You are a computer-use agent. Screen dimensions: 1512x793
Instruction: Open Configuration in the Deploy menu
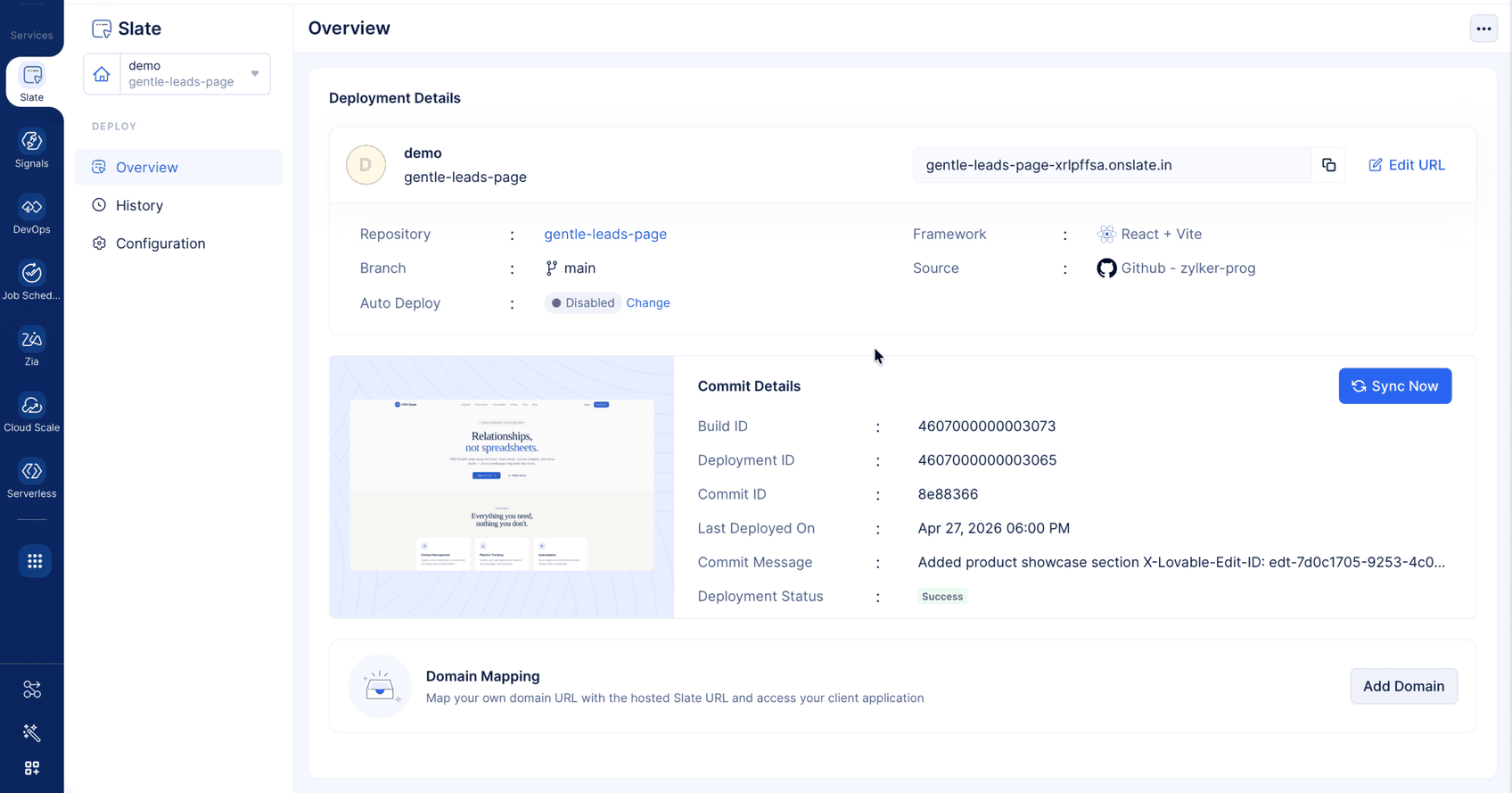click(x=178, y=244)
